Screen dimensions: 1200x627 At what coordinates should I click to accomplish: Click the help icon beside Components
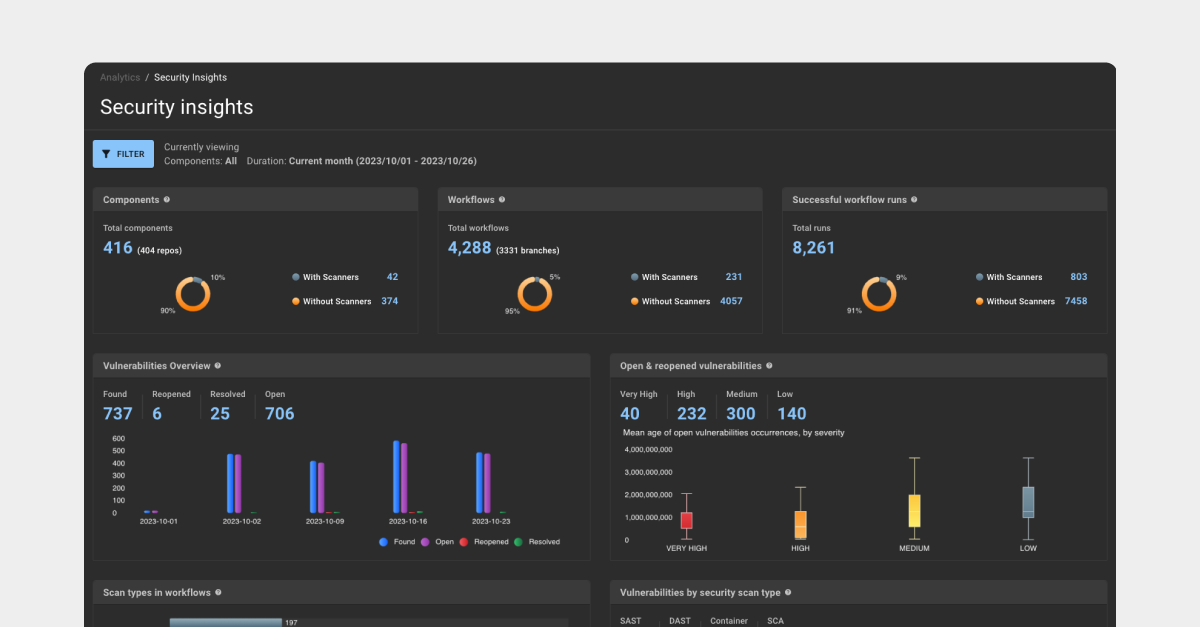coord(167,200)
